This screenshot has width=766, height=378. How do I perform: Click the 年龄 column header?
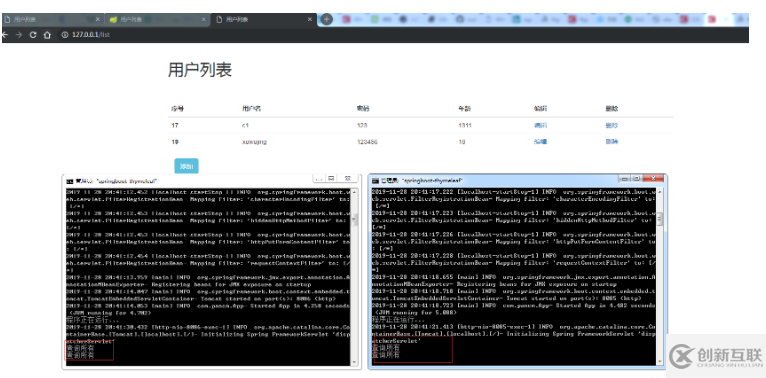click(465, 108)
